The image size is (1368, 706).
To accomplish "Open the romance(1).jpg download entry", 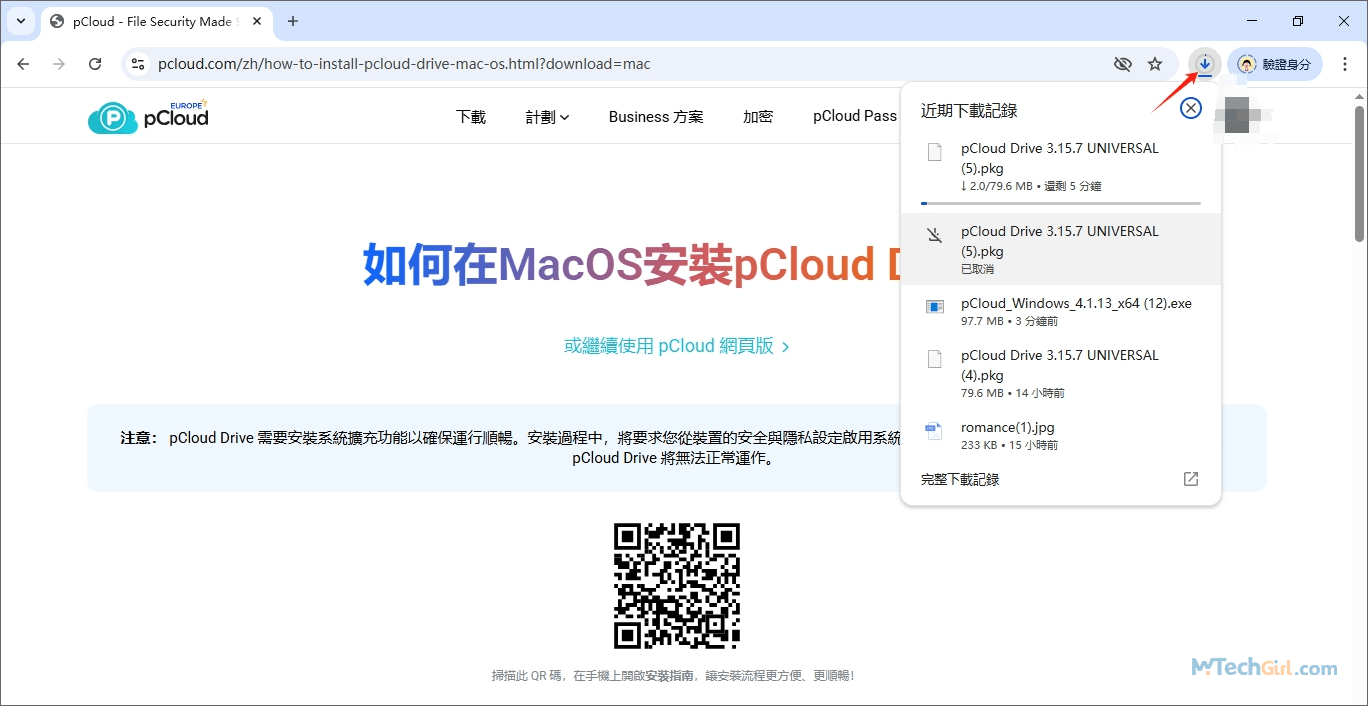I will [x=1061, y=435].
